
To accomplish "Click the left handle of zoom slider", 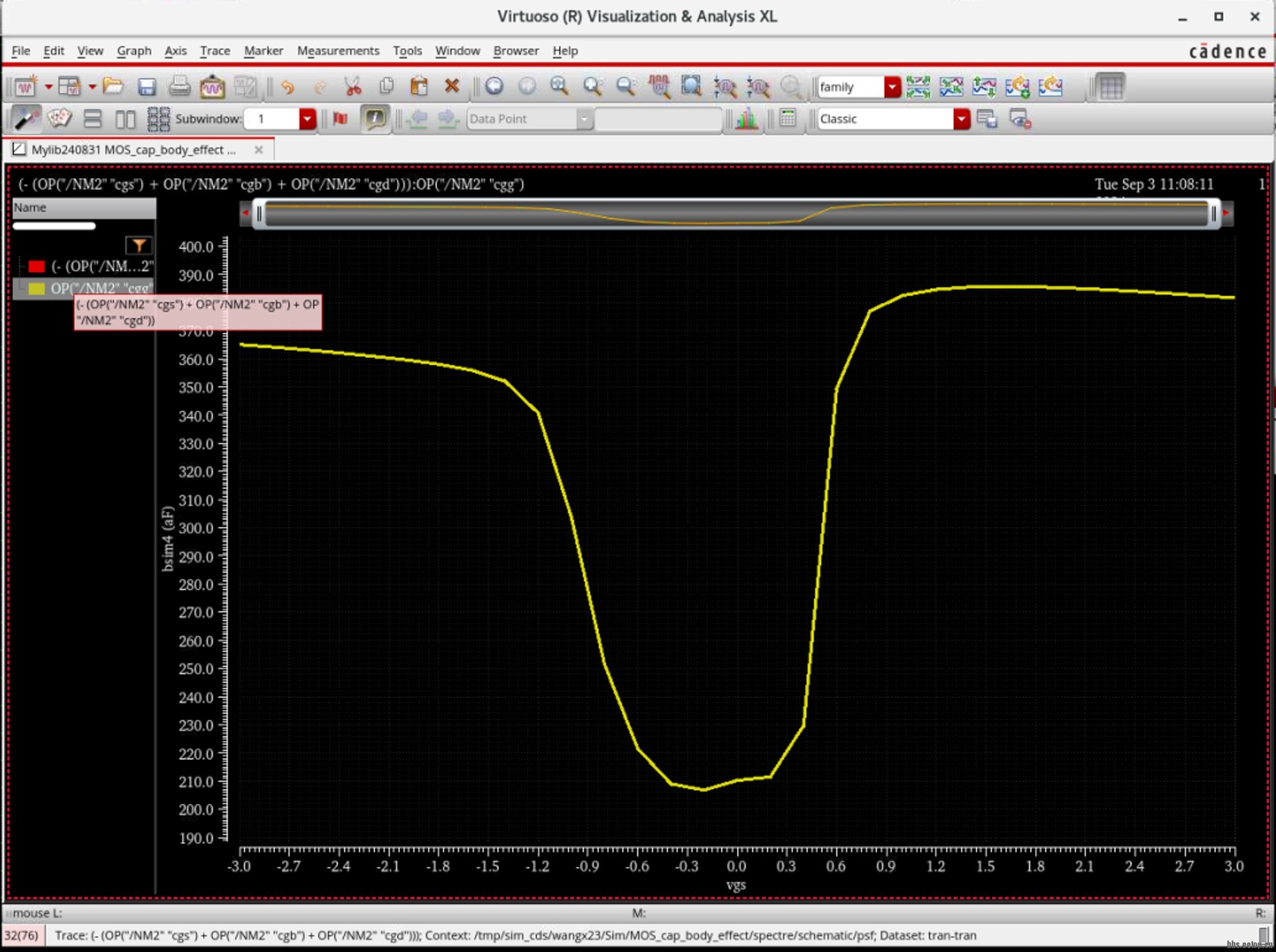I will (x=259, y=214).
